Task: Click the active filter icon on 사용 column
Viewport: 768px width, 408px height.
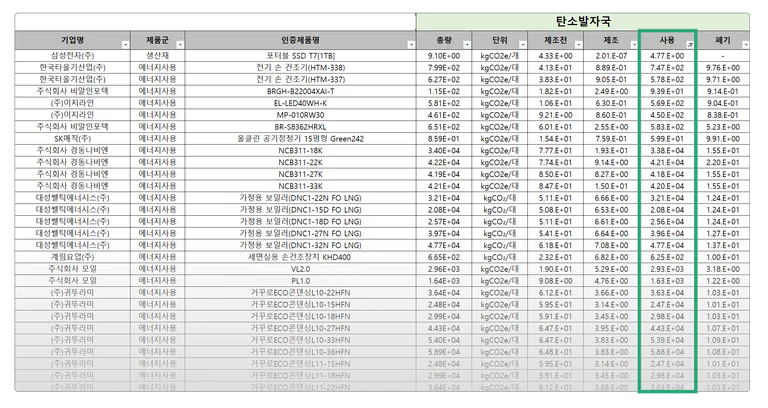Action: click(x=690, y=45)
